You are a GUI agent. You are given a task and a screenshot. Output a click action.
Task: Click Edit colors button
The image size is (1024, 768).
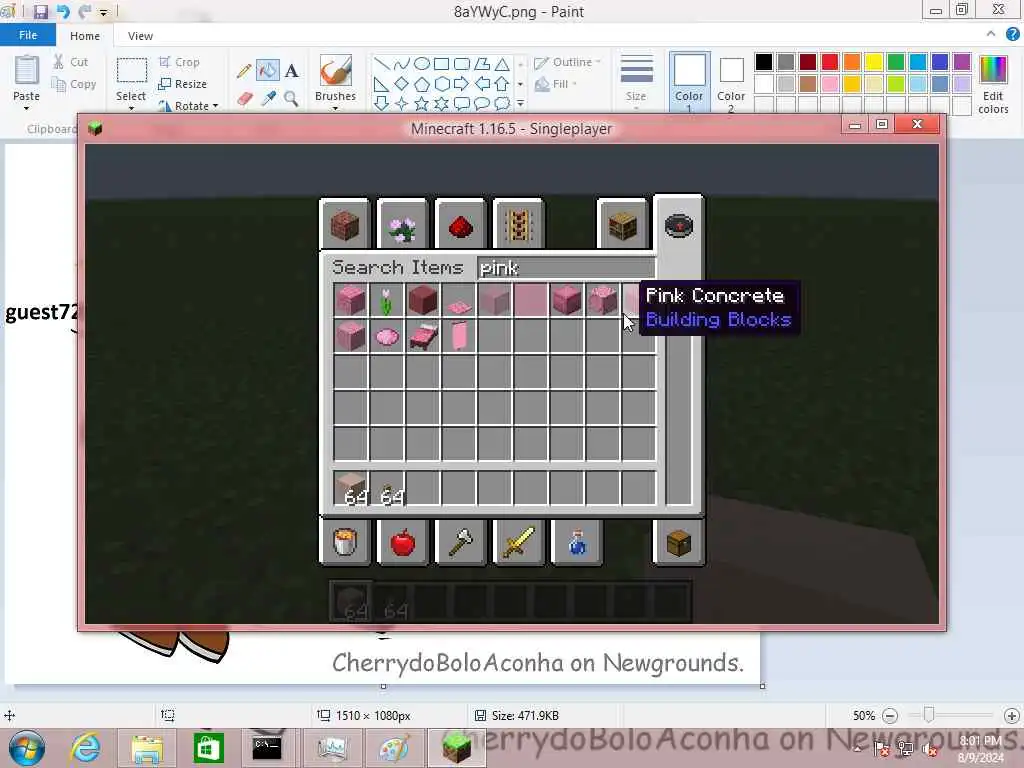(x=993, y=84)
